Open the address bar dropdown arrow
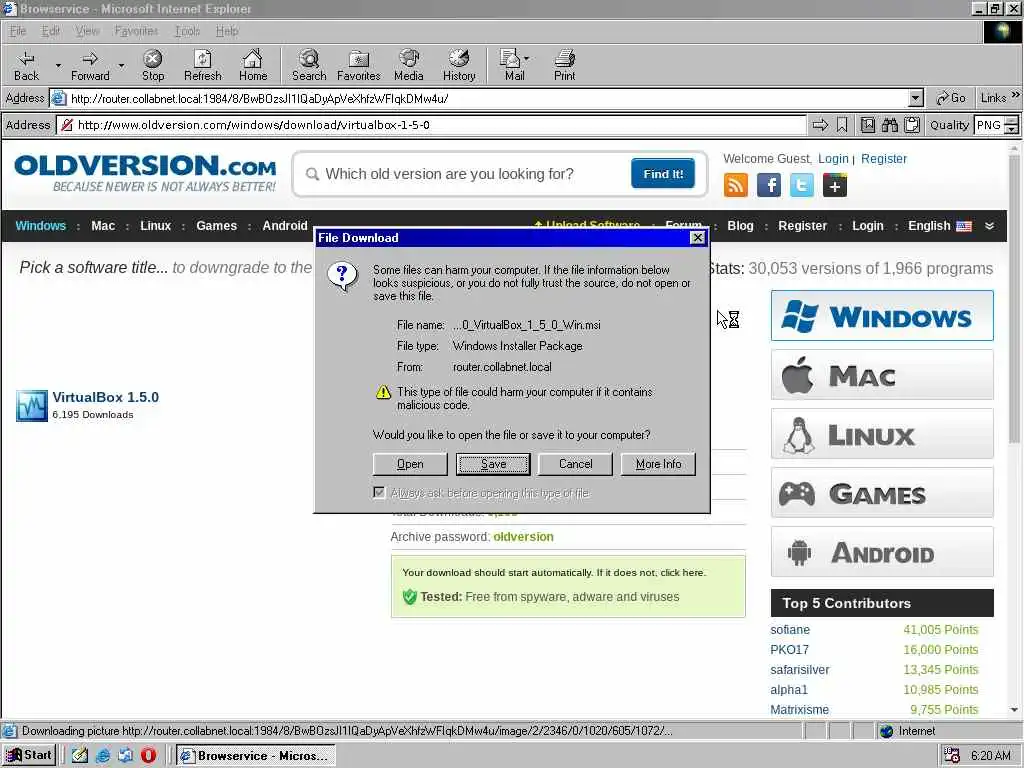This screenshot has height=768, width=1024. pos(916,99)
